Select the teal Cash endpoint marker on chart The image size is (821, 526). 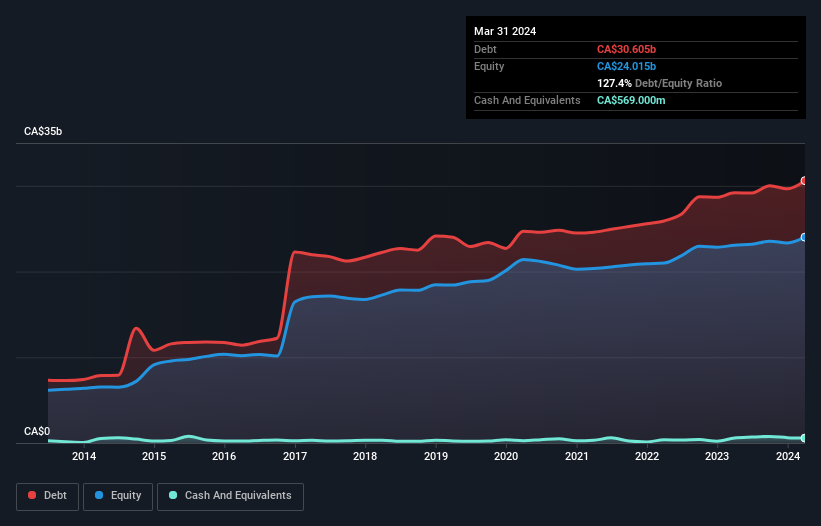804,438
